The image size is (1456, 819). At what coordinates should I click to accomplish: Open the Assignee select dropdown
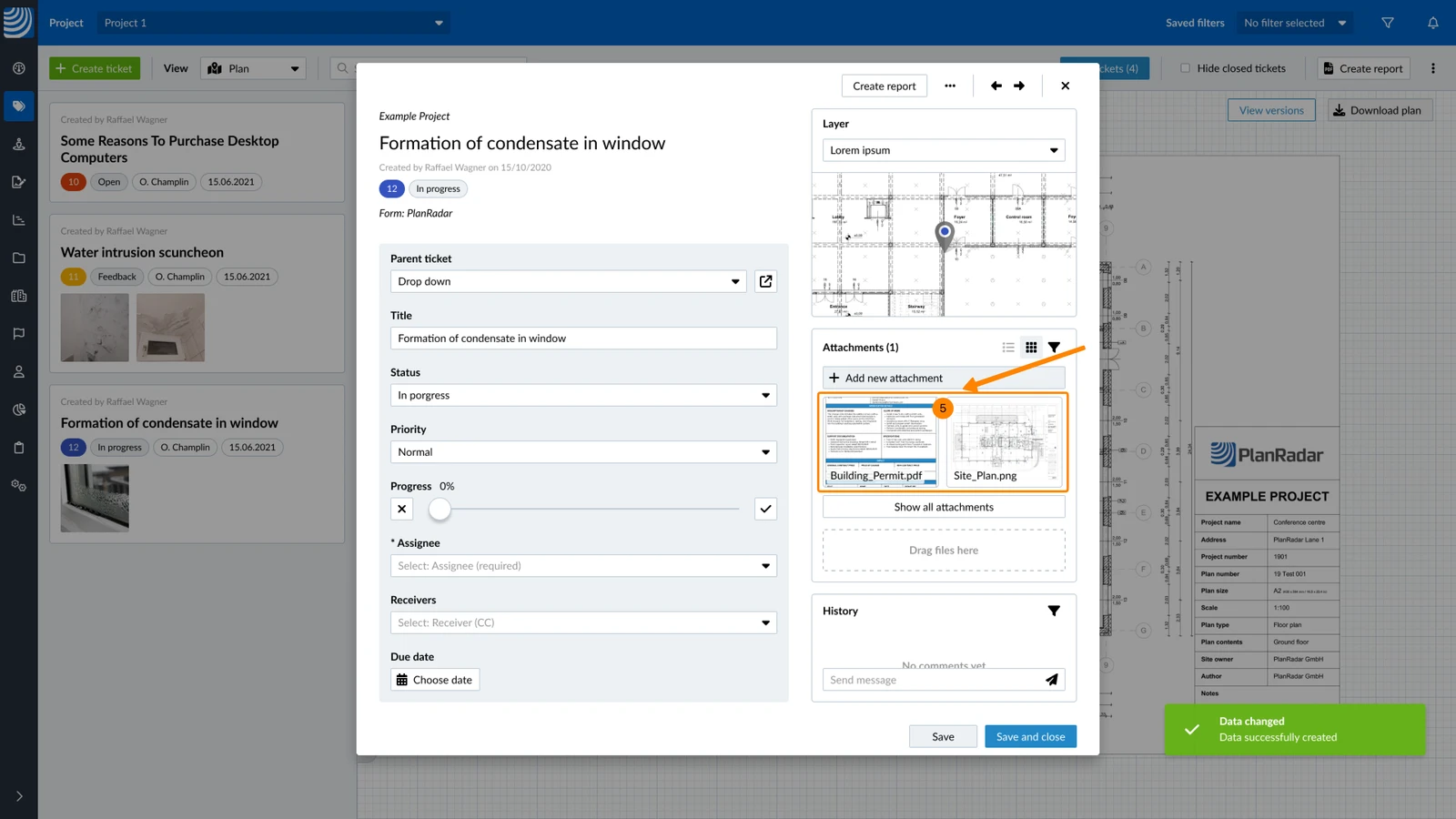pyautogui.click(x=583, y=566)
